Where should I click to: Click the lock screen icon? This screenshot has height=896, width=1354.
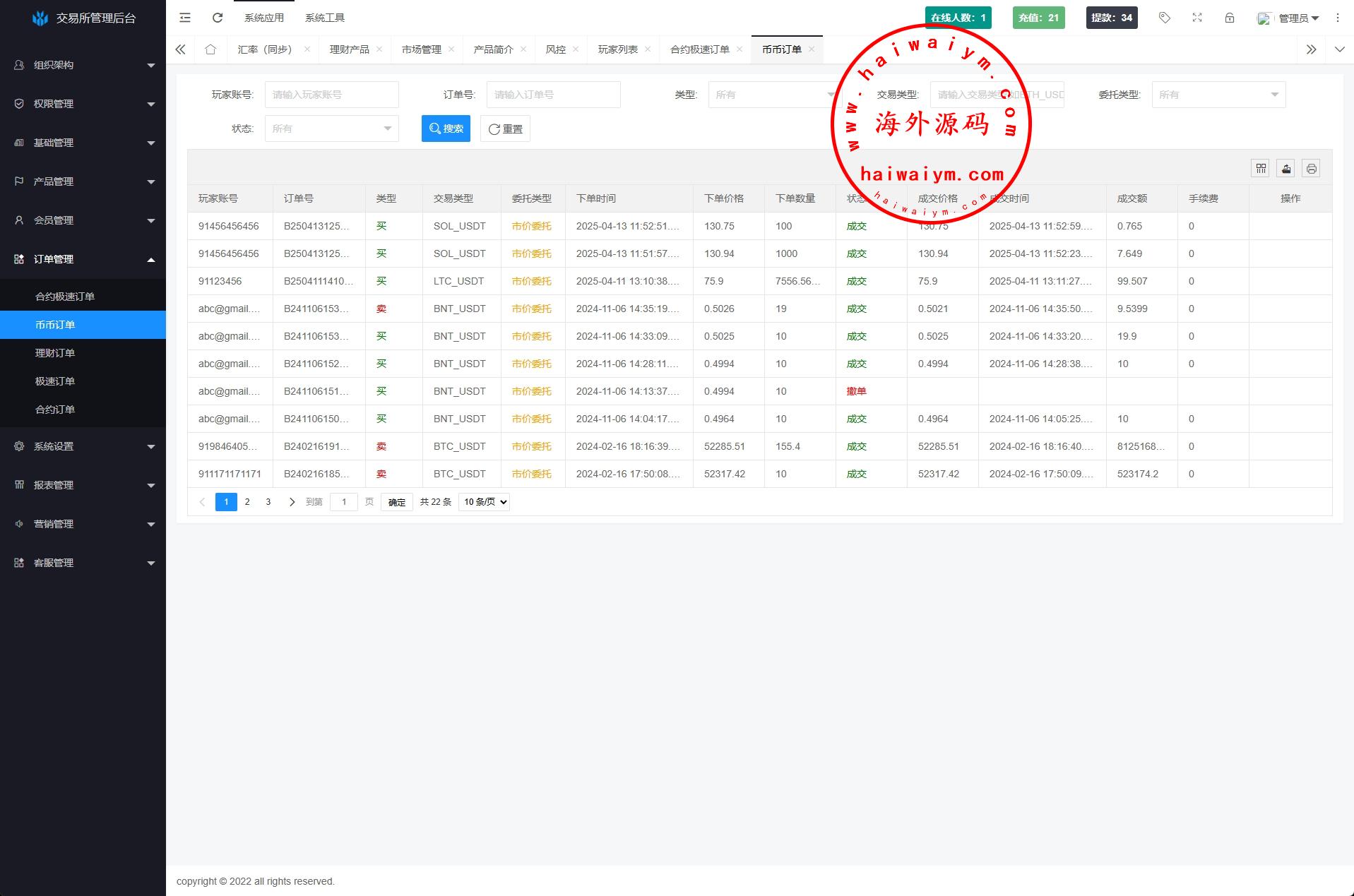(1229, 18)
